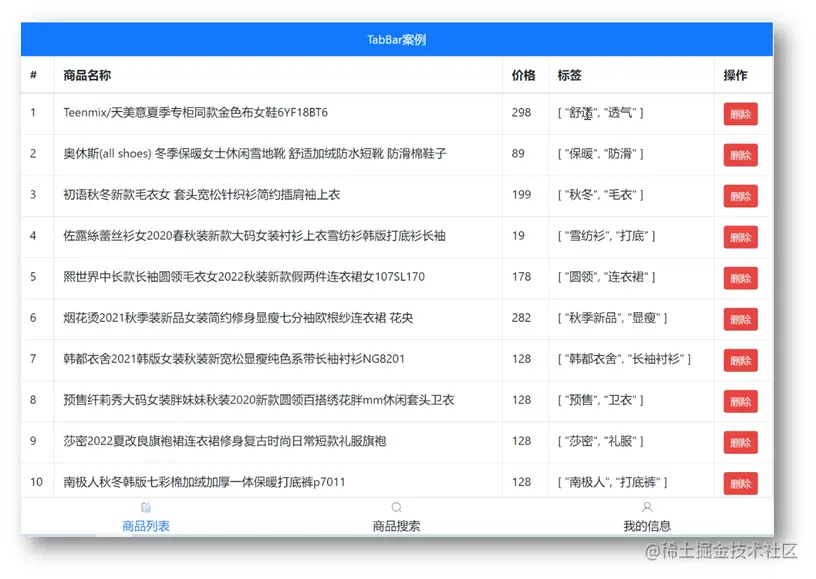Click price cell 178

pyautogui.click(x=521, y=277)
